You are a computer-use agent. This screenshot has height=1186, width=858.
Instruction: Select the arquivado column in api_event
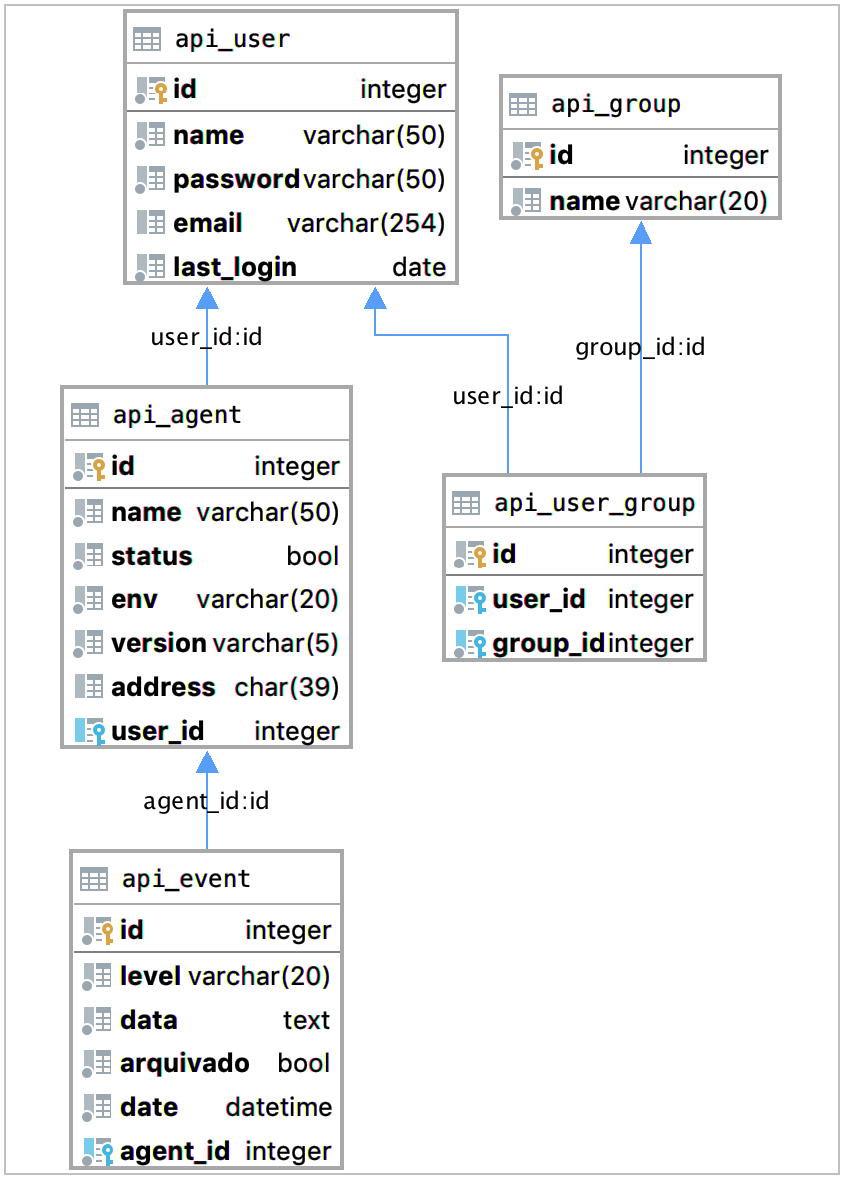[x=184, y=1063]
